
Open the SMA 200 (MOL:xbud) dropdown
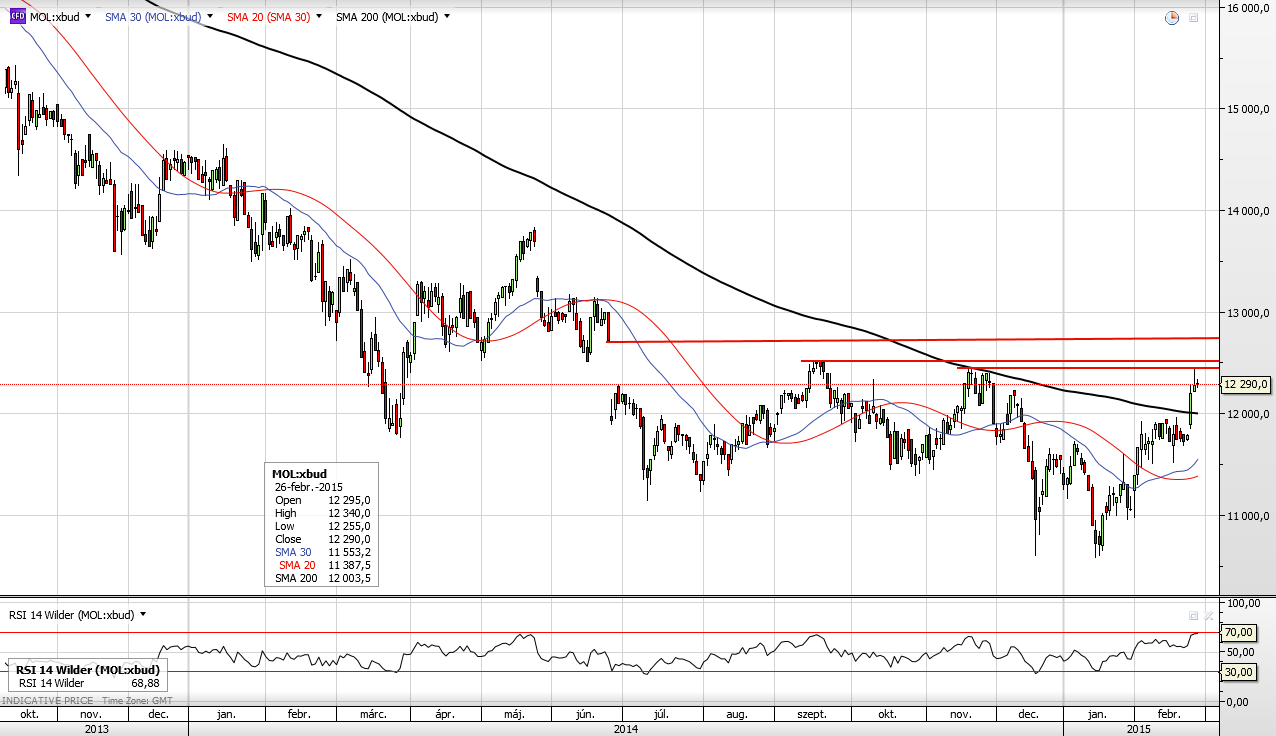click(446, 17)
